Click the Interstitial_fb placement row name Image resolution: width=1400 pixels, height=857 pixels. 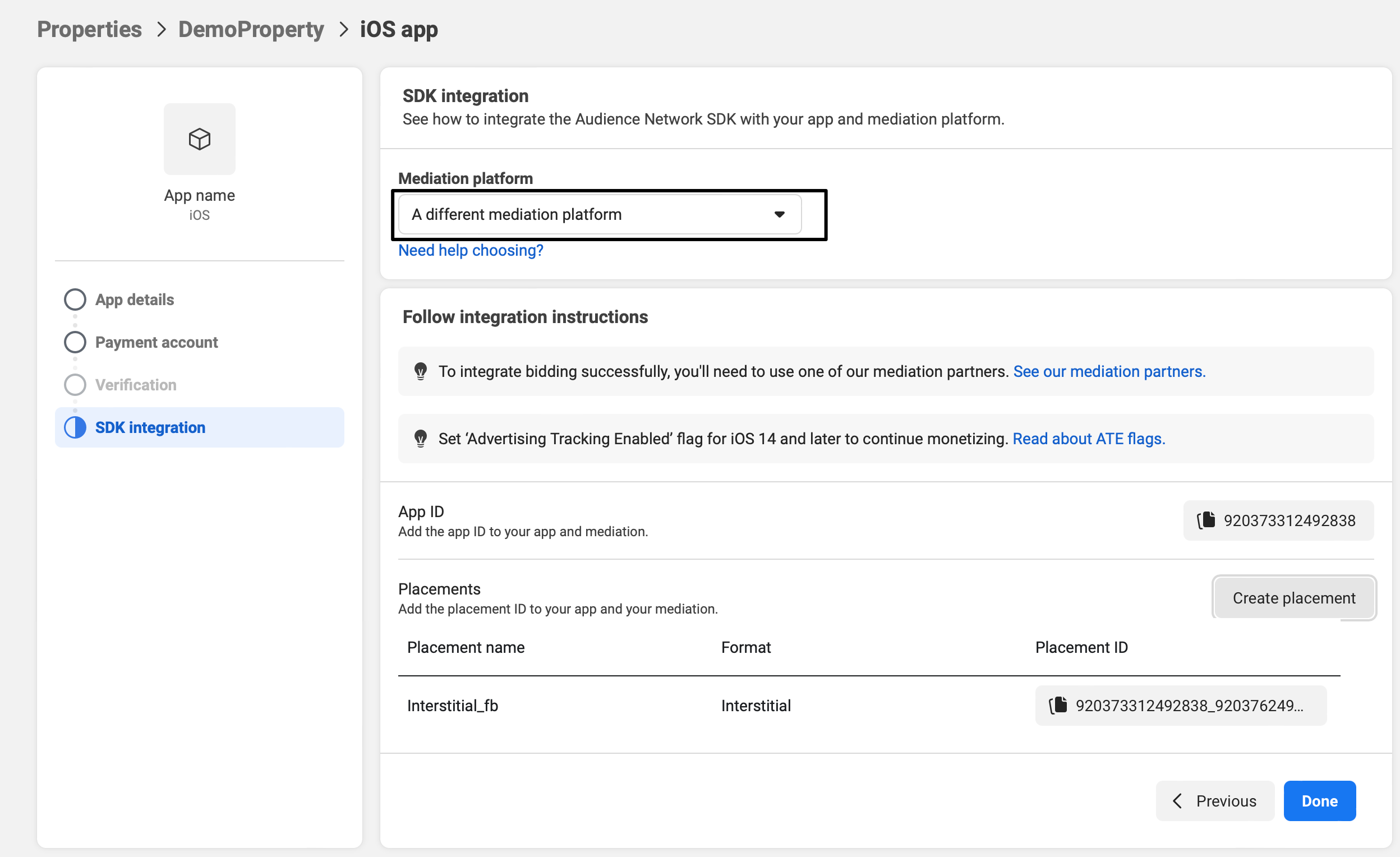[452, 705]
